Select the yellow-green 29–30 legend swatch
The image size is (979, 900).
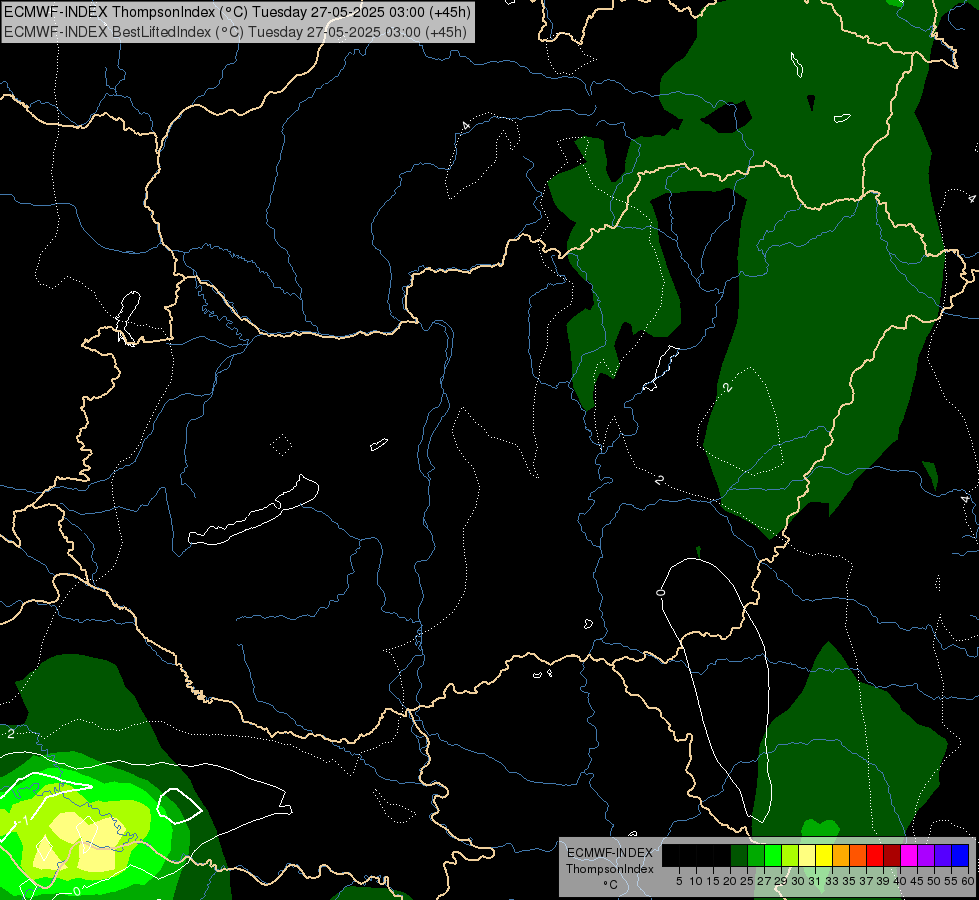[790, 855]
